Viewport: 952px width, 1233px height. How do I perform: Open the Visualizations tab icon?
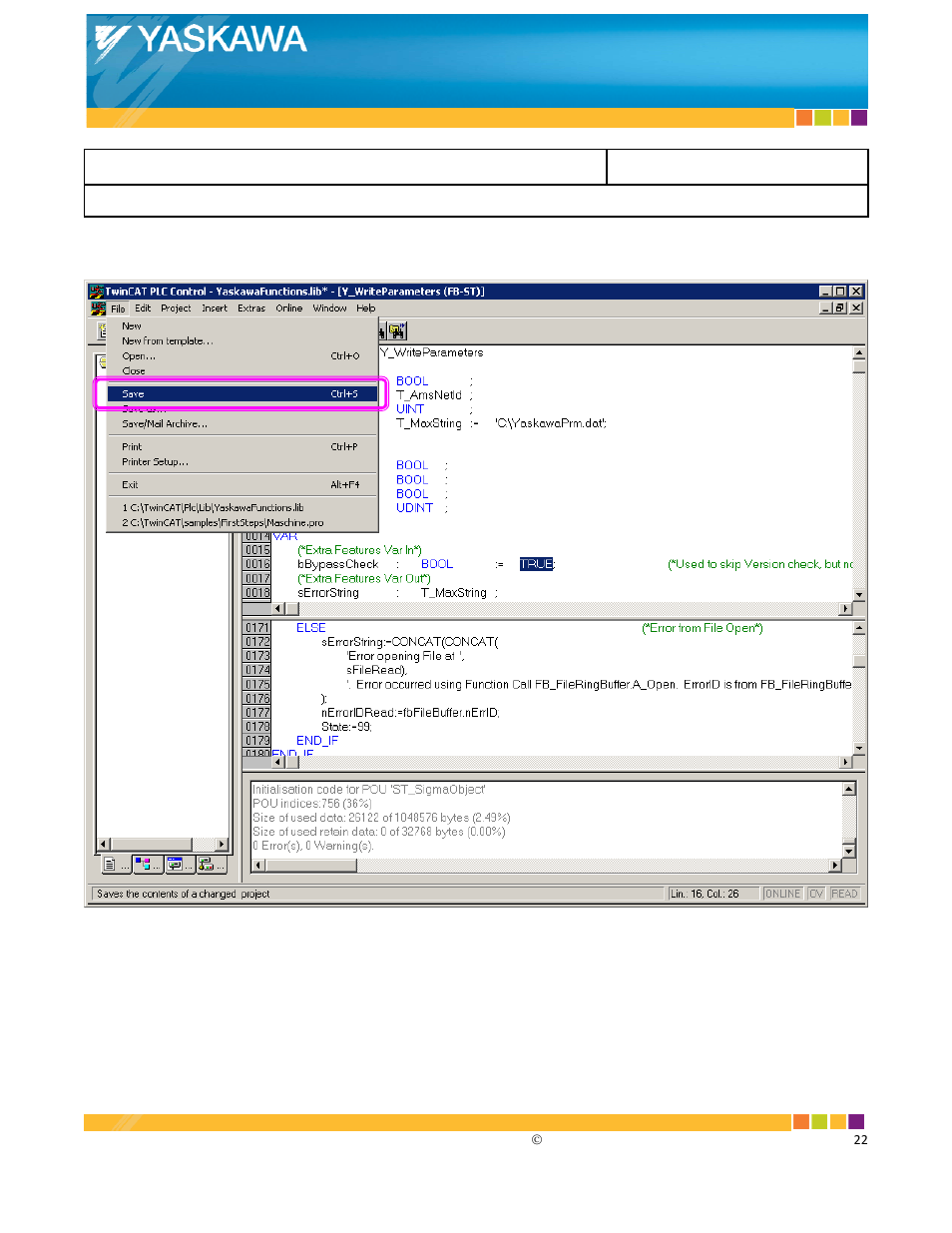179,865
